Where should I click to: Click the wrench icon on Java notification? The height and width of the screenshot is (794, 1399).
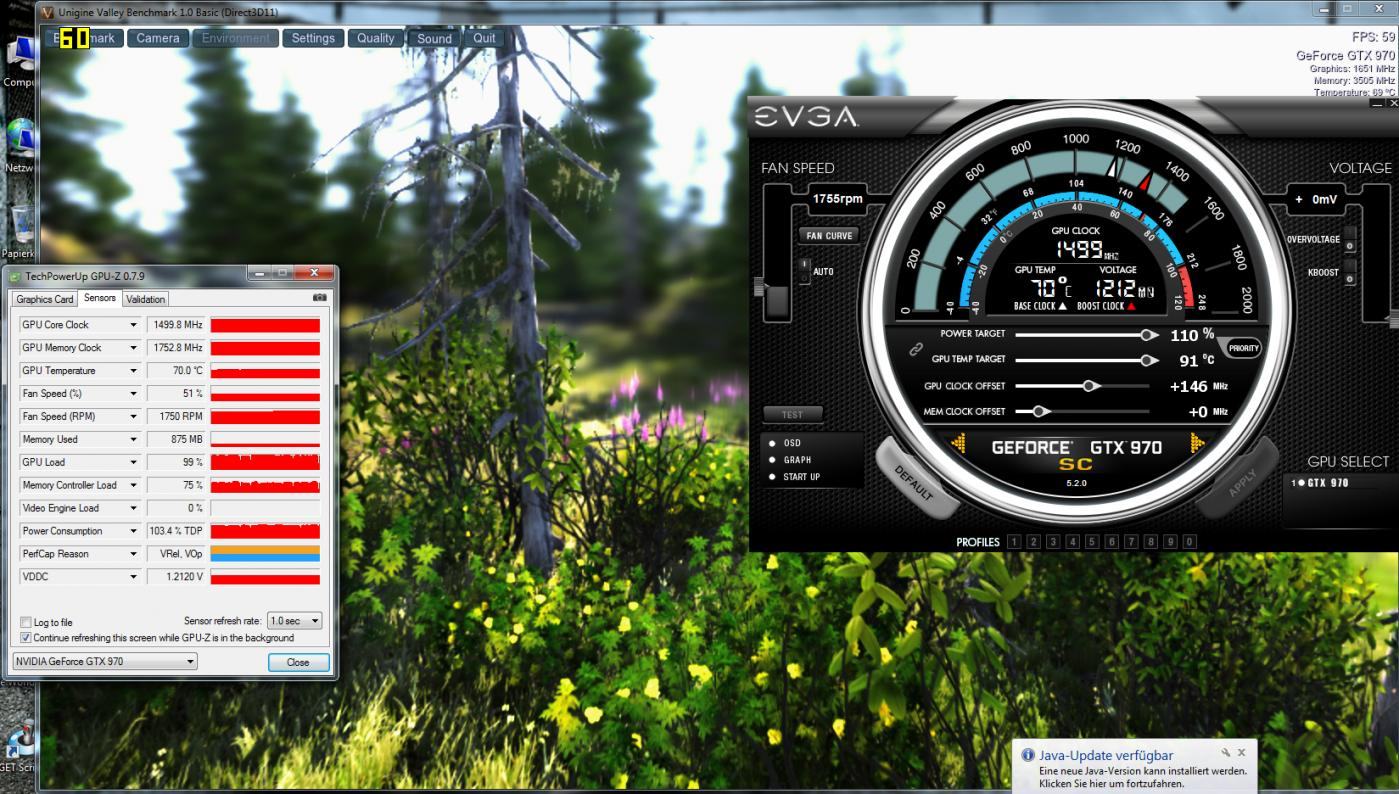(1225, 752)
